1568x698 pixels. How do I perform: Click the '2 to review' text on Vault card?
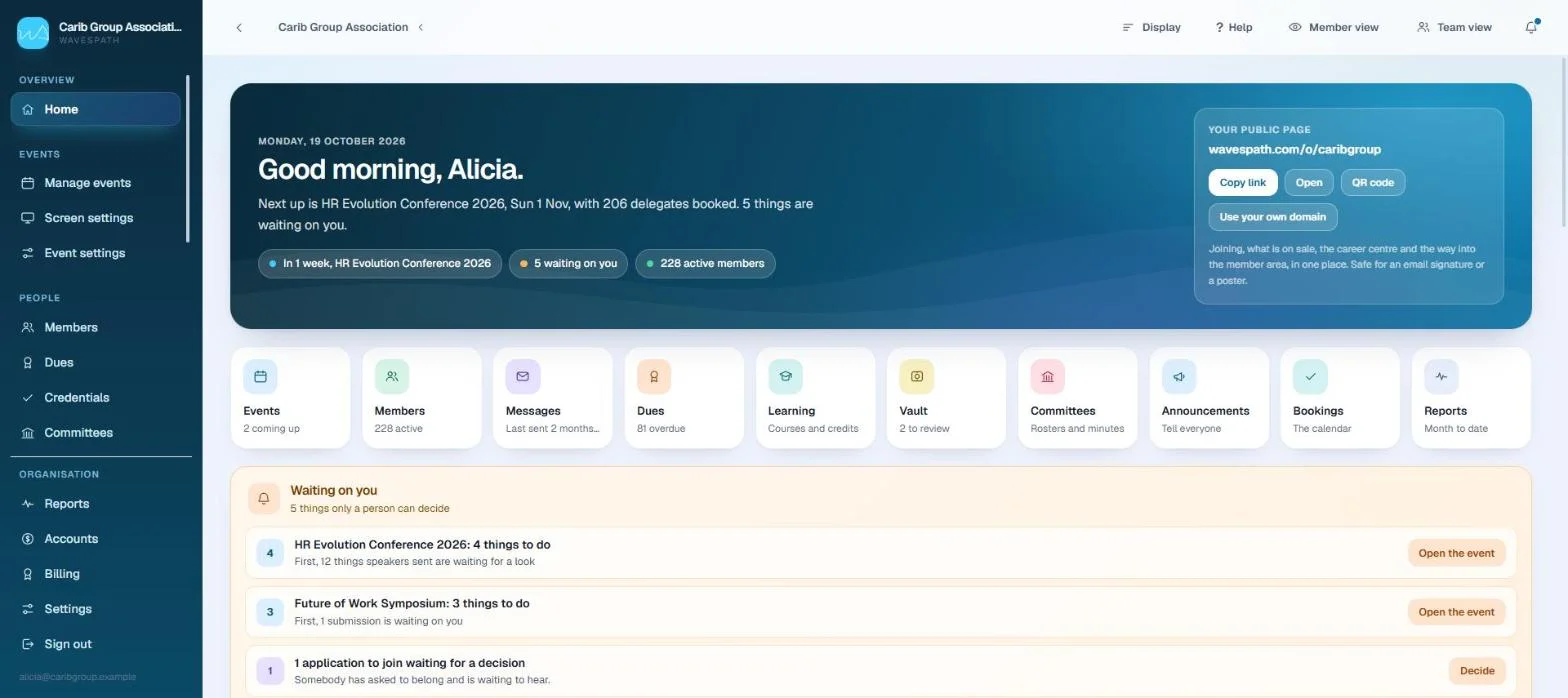924,429
